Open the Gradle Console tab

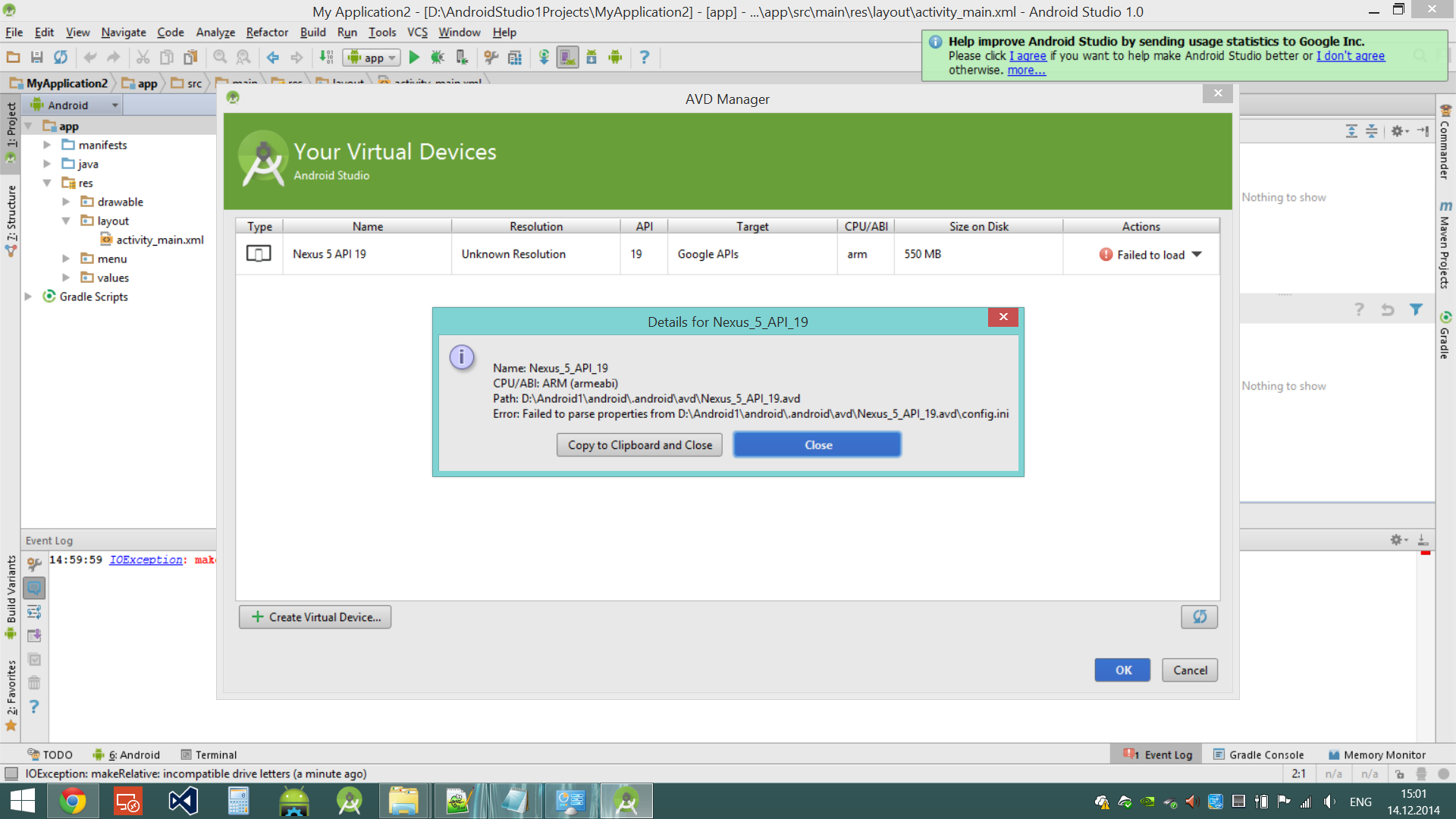1259,755
